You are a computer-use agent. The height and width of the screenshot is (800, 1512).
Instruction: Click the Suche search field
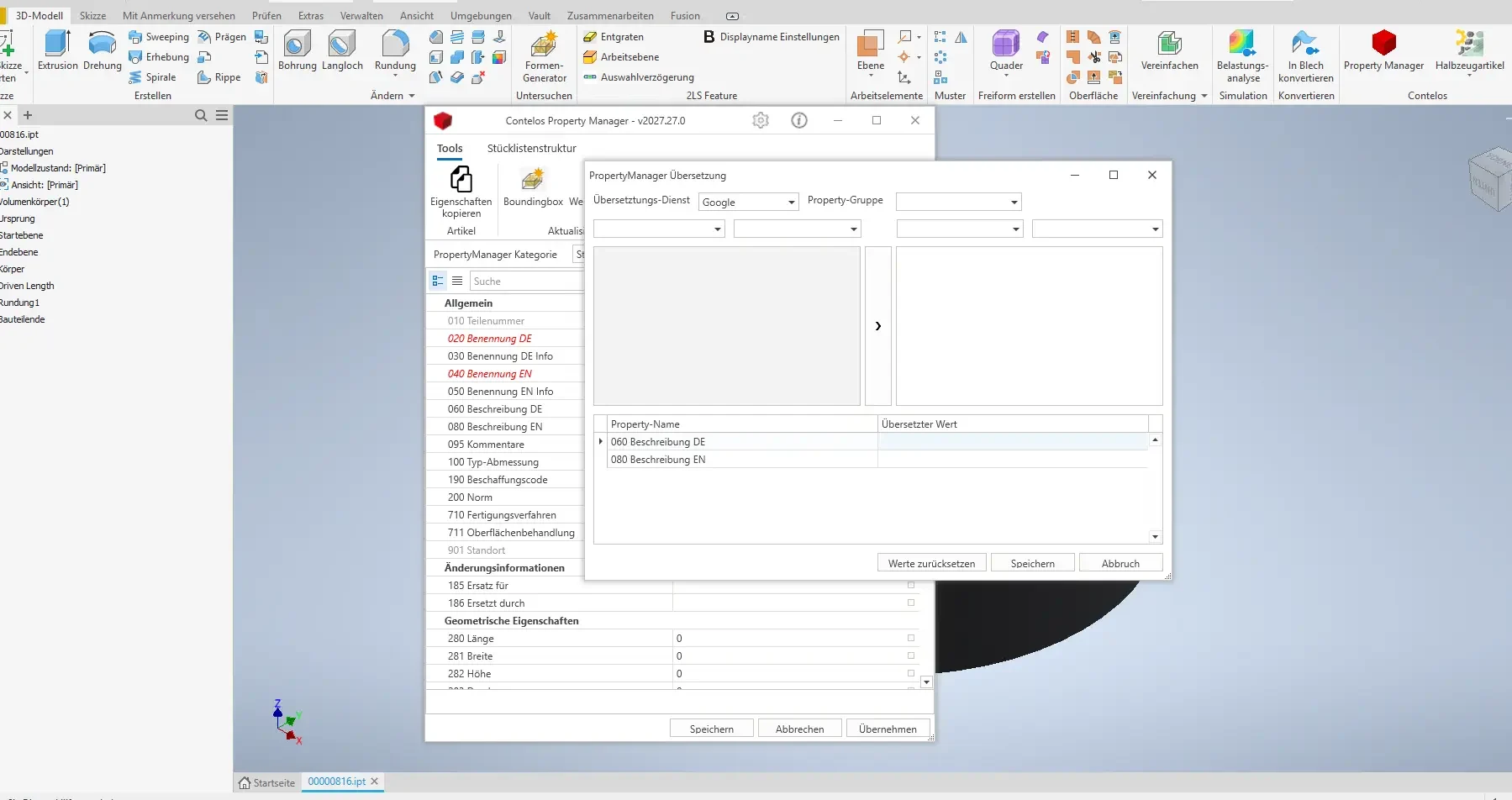[526, 281]
